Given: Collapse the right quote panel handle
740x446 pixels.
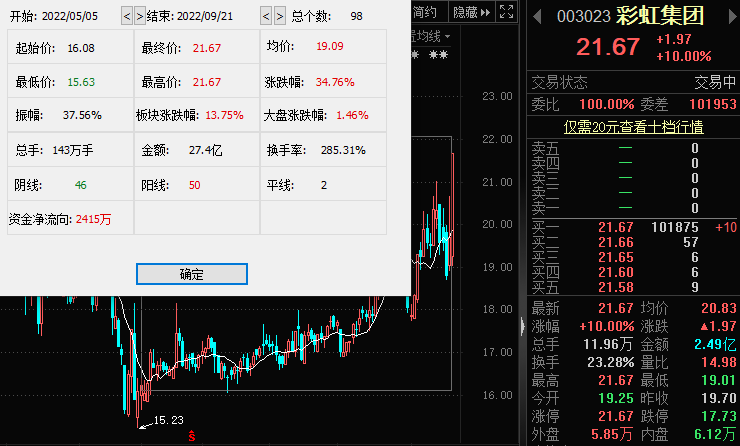Looking at the screenshot, I should (x=522, y=327).
